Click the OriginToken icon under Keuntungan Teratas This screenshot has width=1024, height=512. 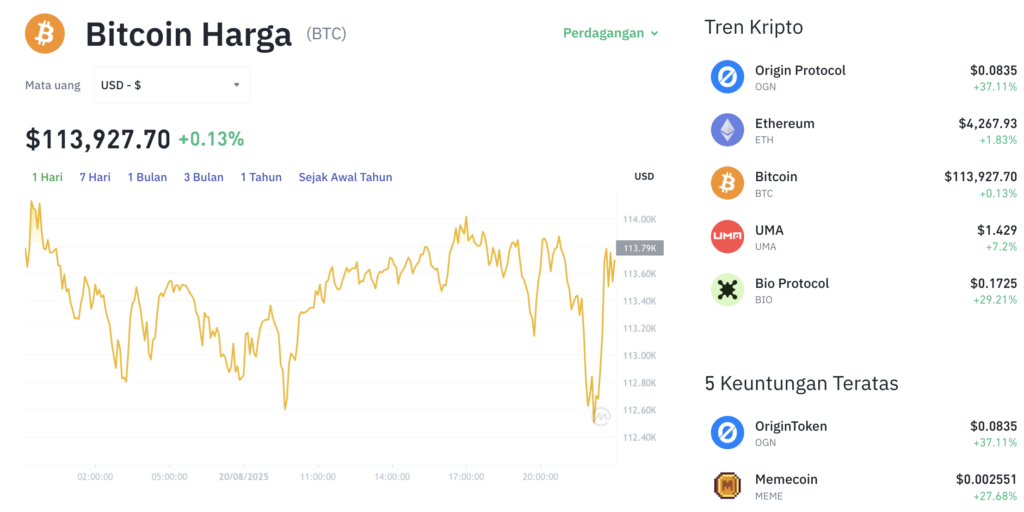[x=727, y=433]
